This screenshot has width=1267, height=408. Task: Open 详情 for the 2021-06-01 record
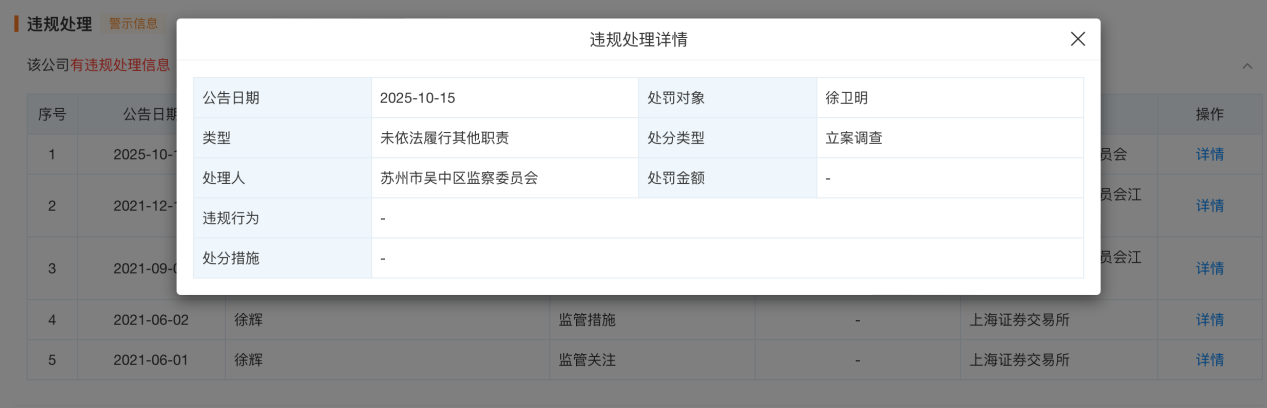1210,360
